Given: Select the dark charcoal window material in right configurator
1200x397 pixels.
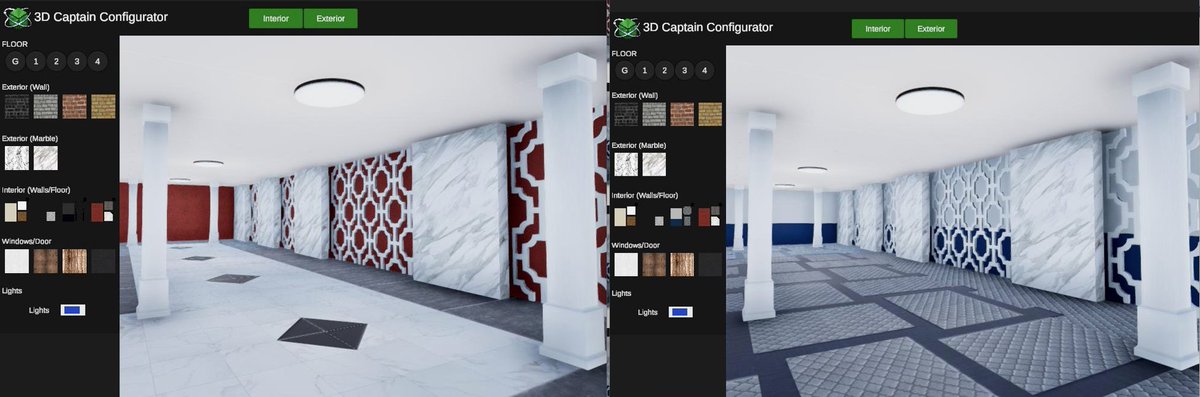Looking at the screenshot, I should 710,264.
